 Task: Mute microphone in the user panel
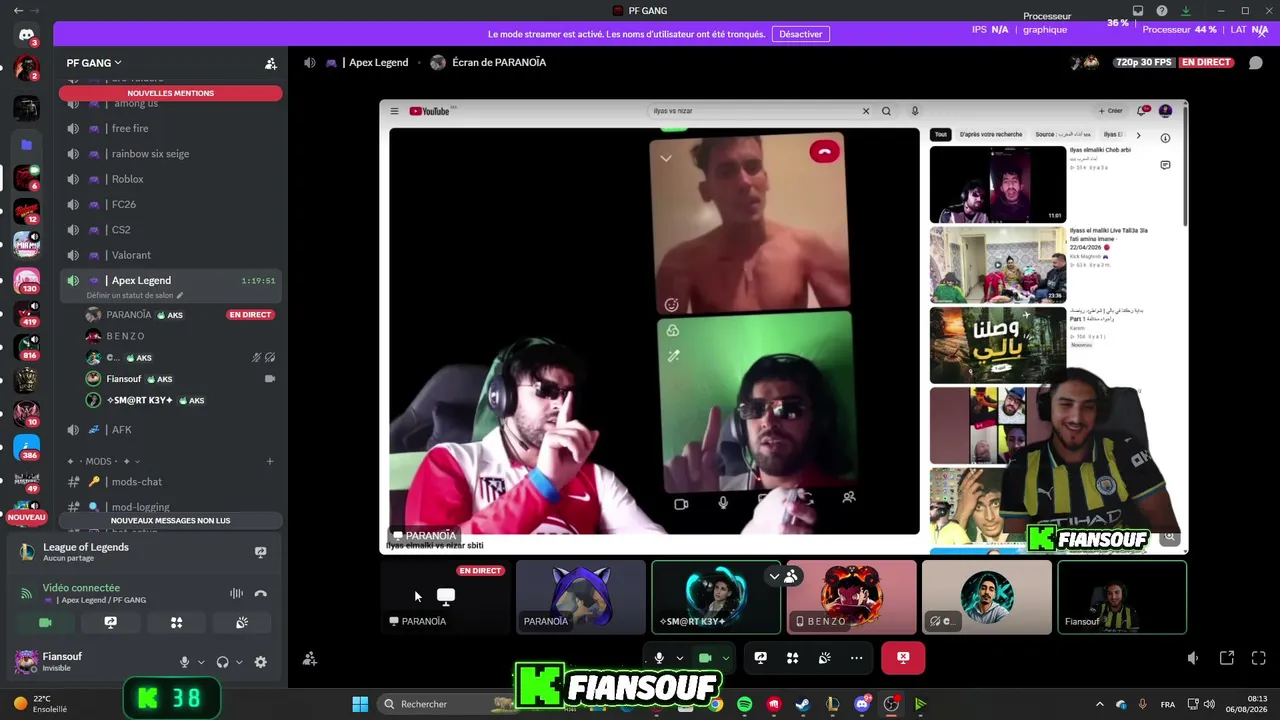[x=184, y=662]
